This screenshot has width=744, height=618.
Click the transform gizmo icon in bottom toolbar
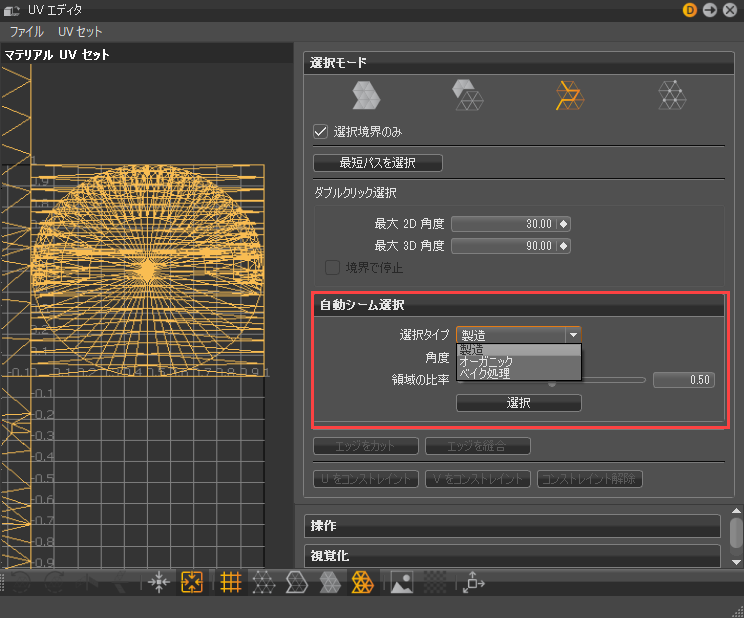472,582
